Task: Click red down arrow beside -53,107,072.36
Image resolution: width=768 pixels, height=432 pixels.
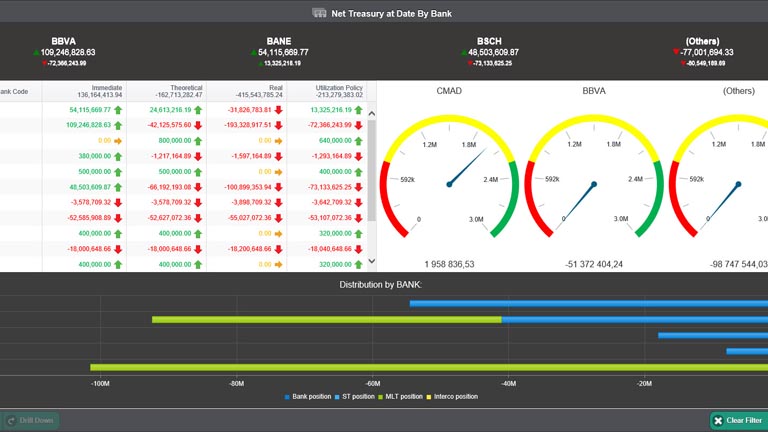Action: [x=359, y=218]
